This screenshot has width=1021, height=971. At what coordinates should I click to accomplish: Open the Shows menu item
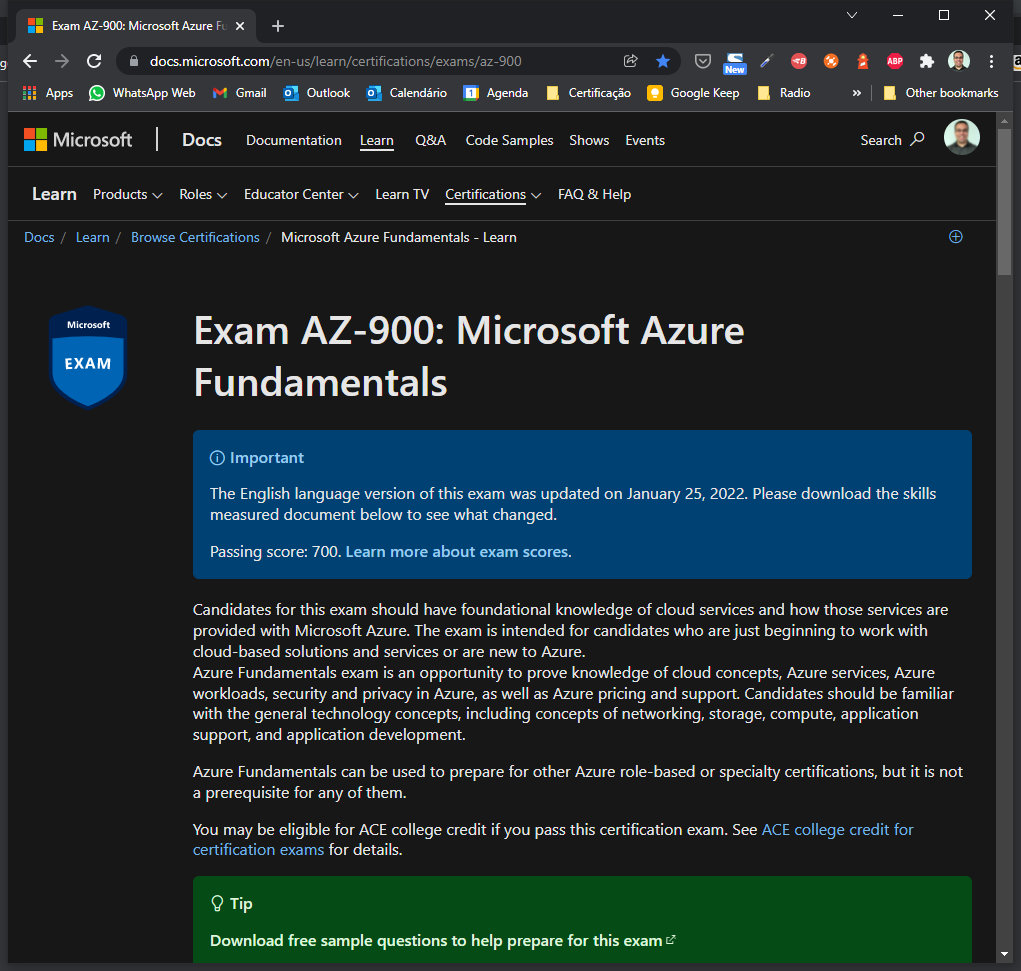tap(589, 140)
